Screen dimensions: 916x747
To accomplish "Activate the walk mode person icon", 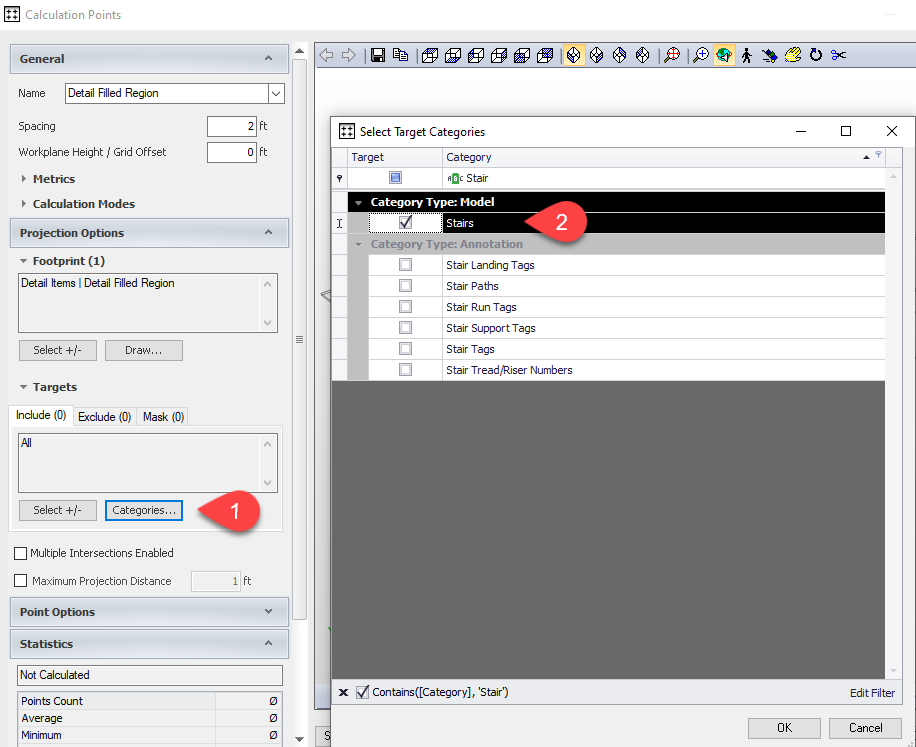I will tap(747, 55).
